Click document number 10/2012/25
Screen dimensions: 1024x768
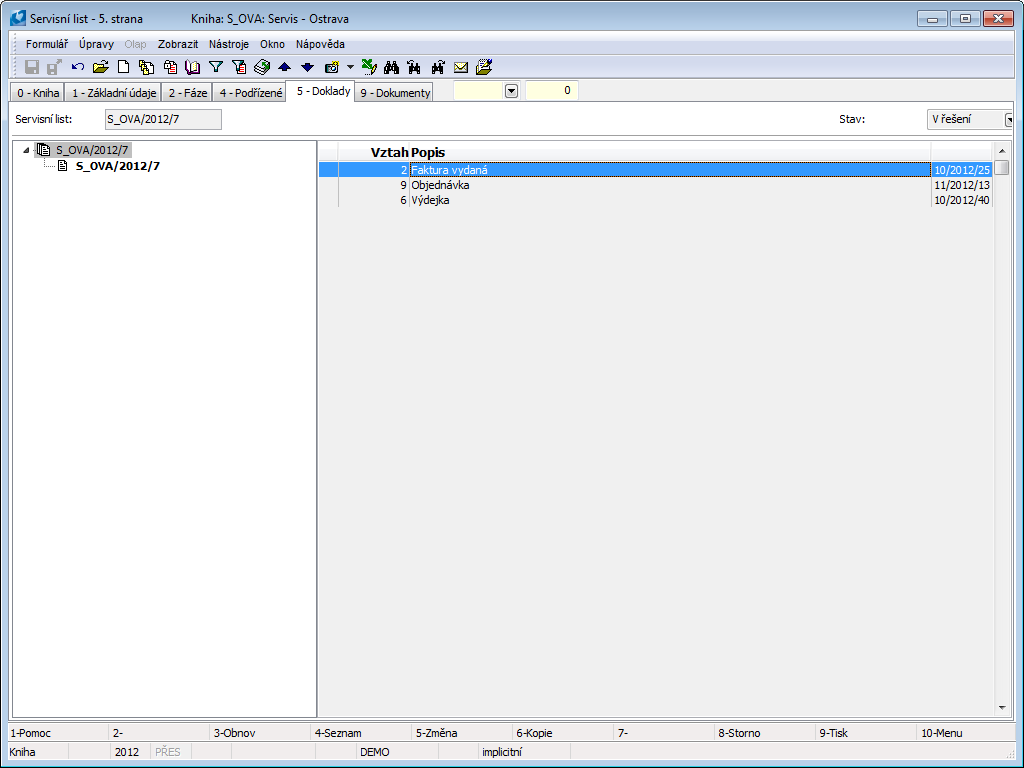(x=961, y=170)
